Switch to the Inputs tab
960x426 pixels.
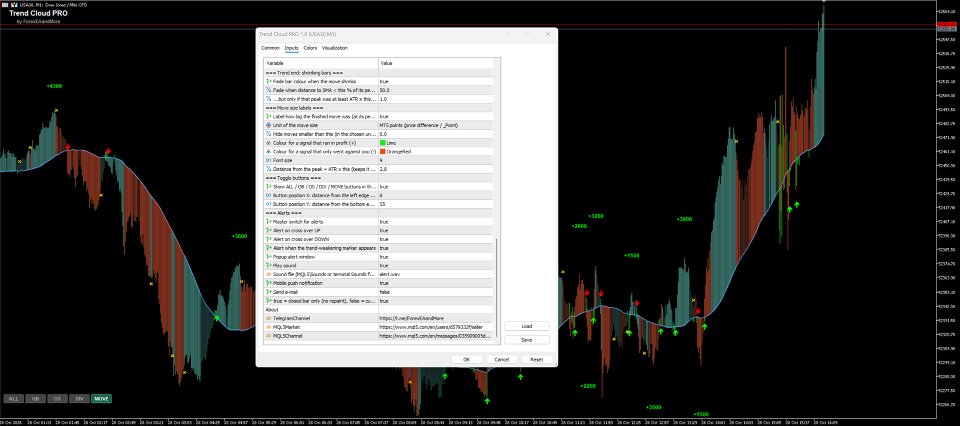pos(291,48)
